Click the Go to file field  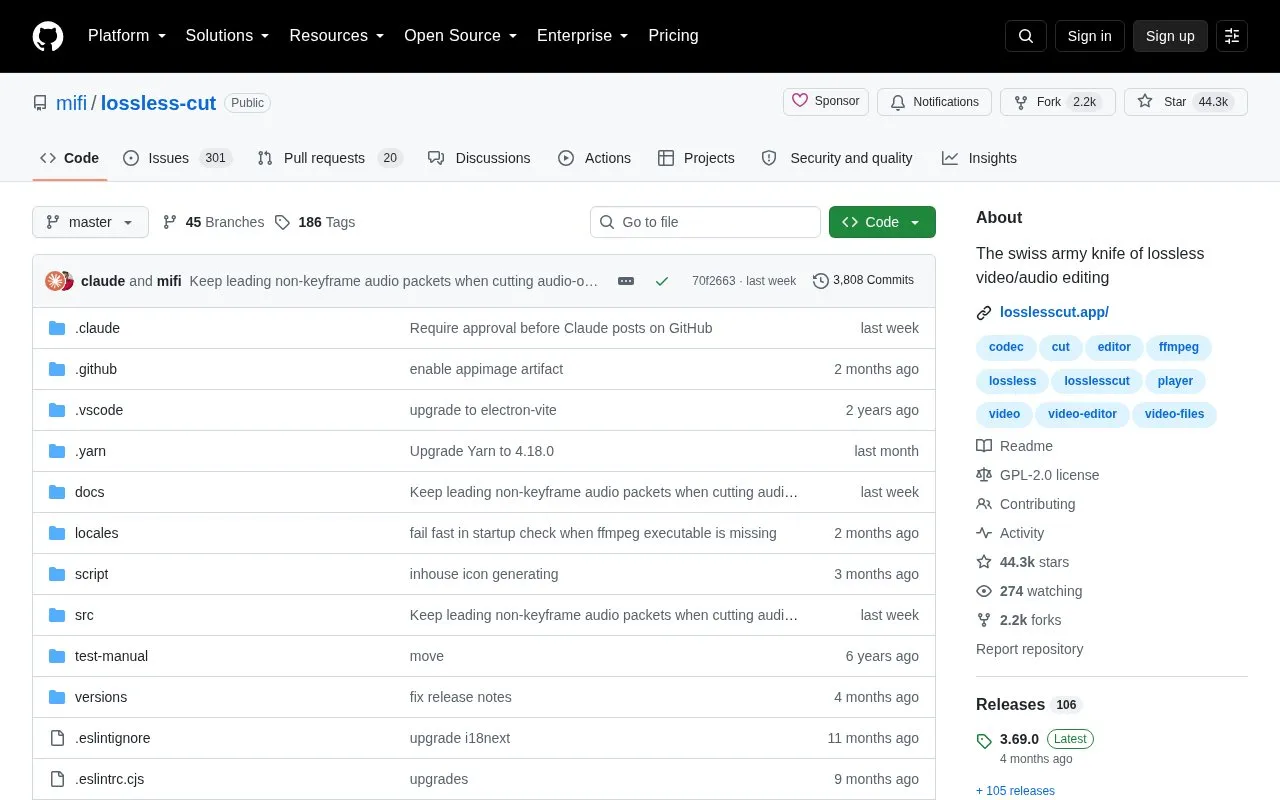pos(705,222)
